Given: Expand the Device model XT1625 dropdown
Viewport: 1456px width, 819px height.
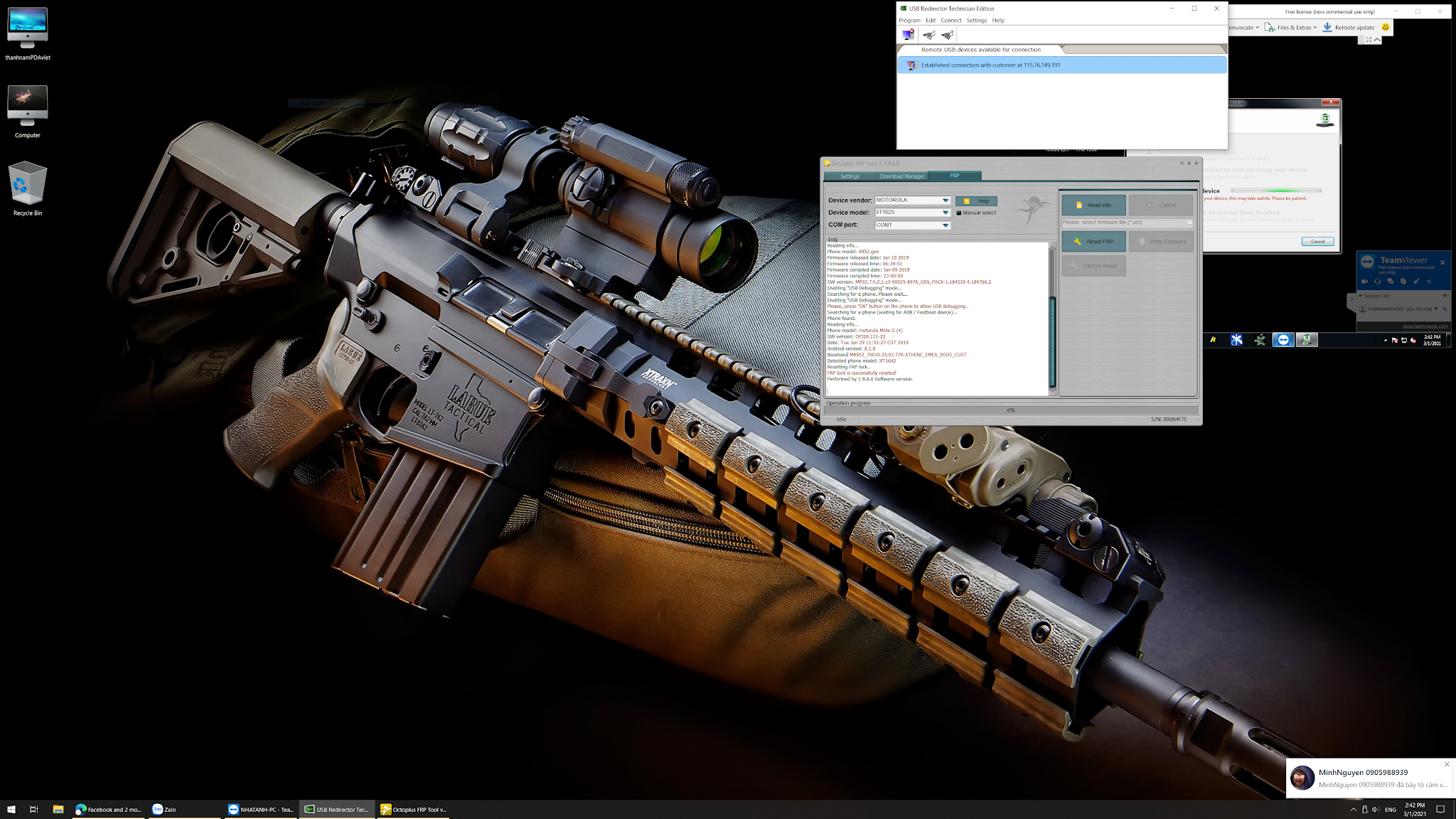Looking at the screenshot, I should 946,213.
